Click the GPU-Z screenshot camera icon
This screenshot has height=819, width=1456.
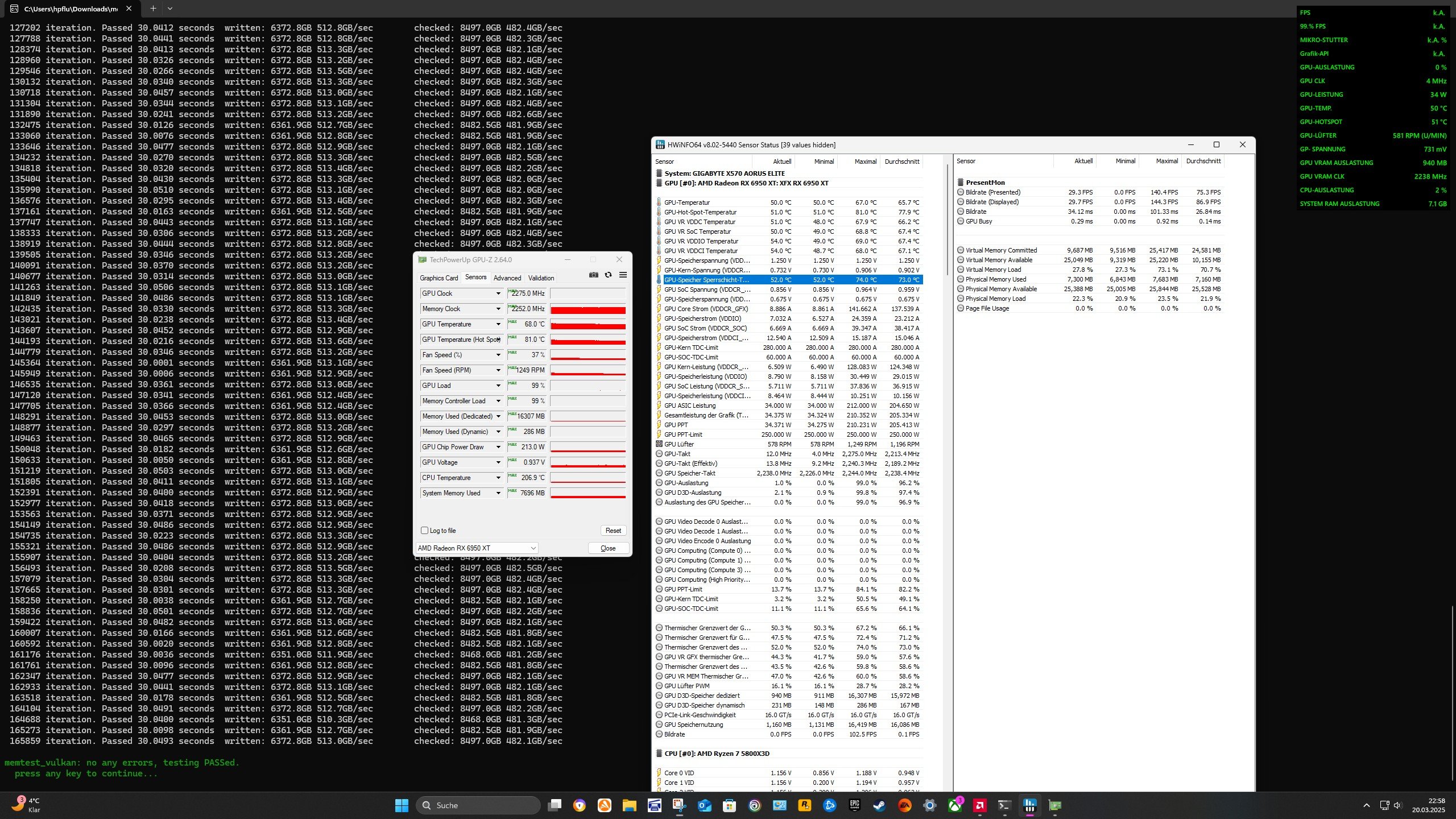tap(593, 275)
